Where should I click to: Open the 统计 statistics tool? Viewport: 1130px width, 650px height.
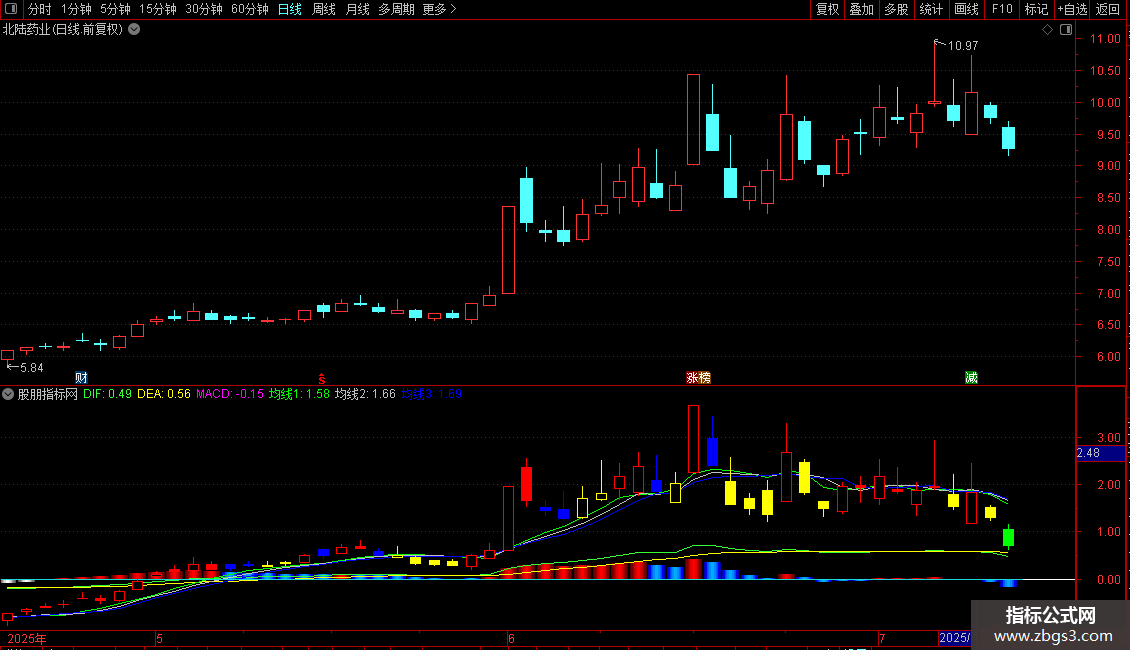[x=930, y=9]
